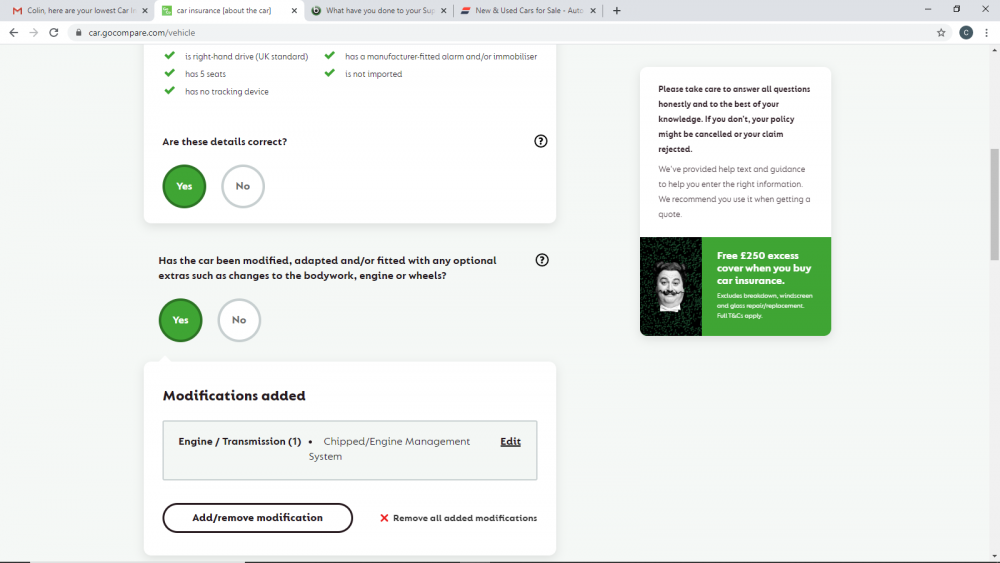Open the Chrome profile avatar C
The image size is (1000, 563).
pyautogui.click(x=966, y=33)
